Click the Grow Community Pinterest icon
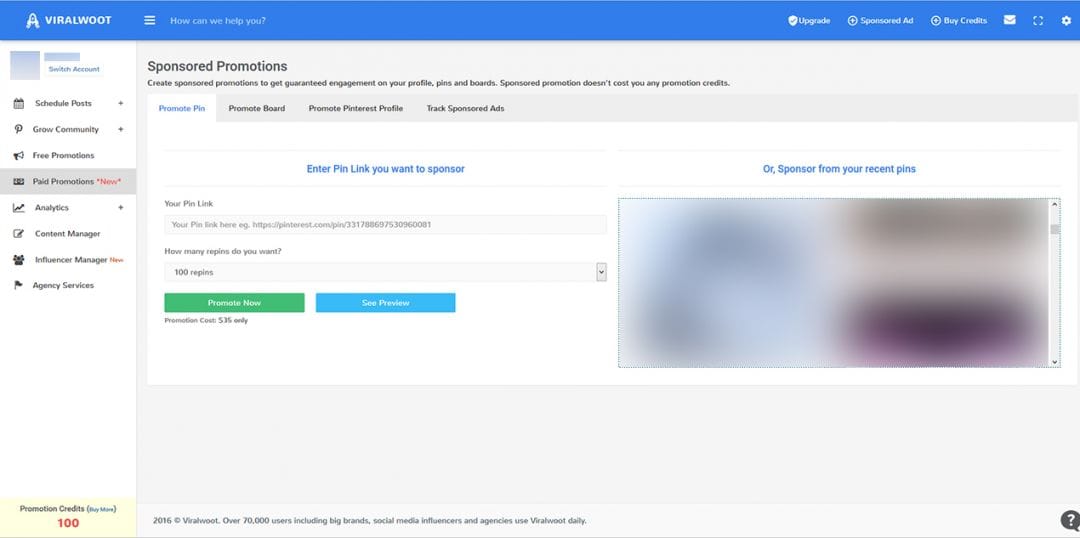The width and height of the screenshot is (1080, 538). [x=19, y=129]
